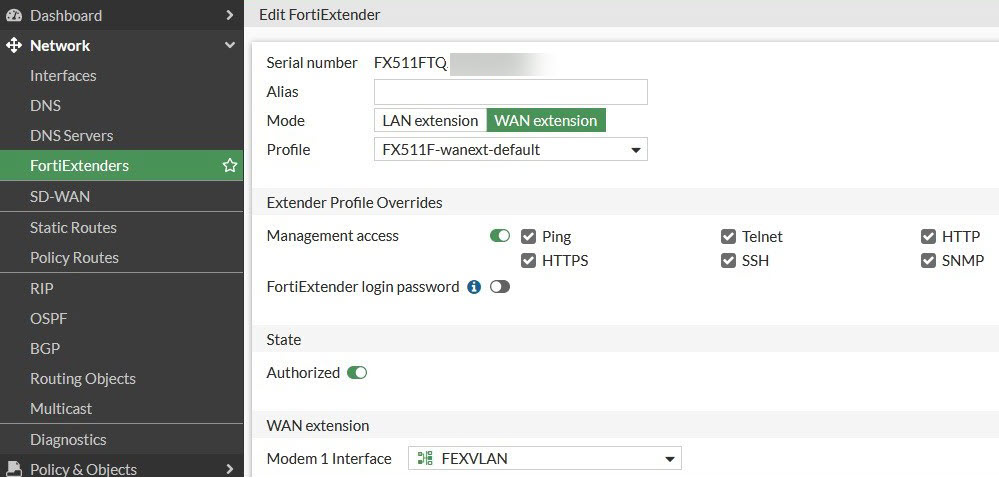Open the Modem 1 Interface dropdown
The height and width of the screenshot is (478, 999).
(545, 459)
